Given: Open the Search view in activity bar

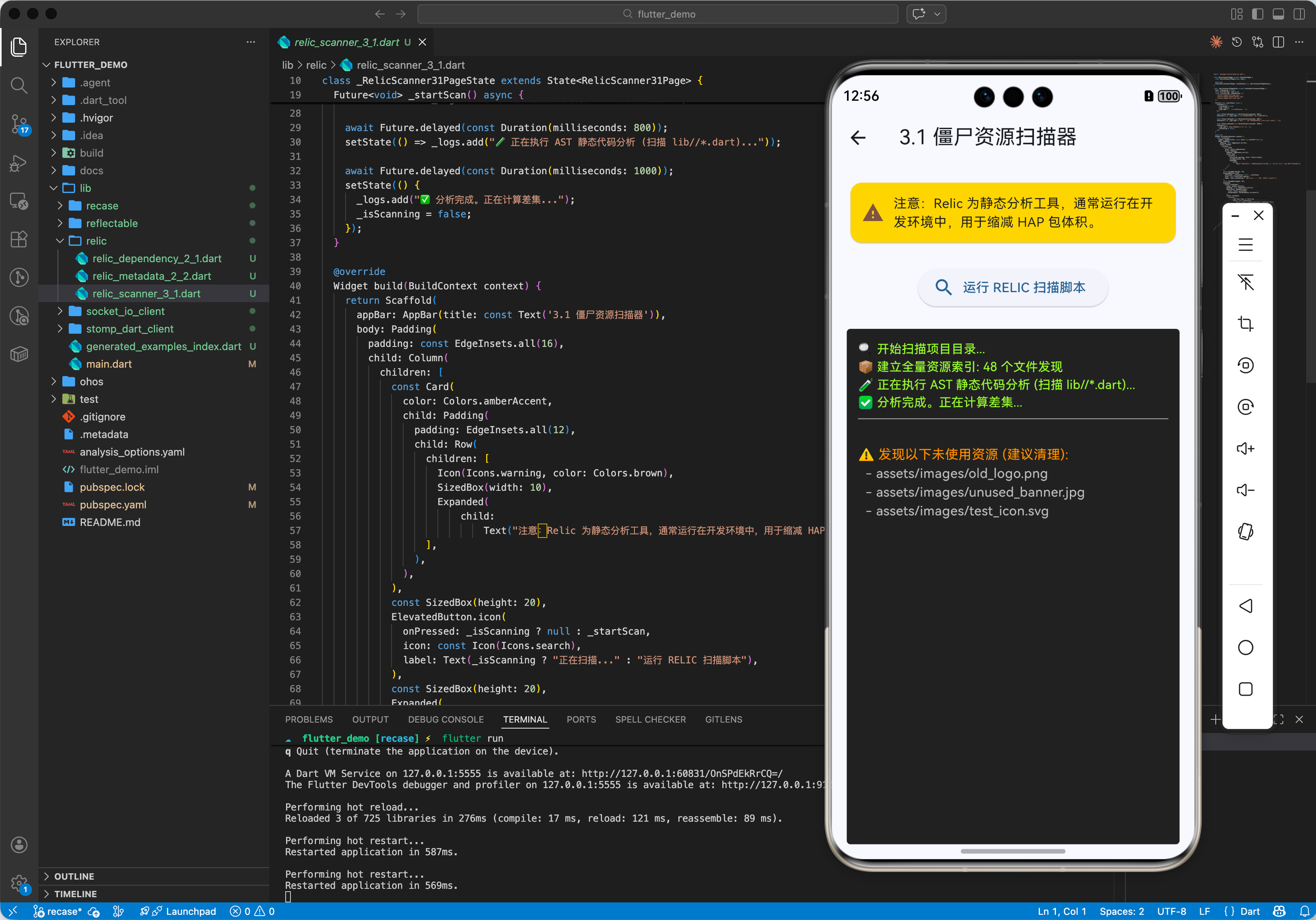Looking at the screenshot, I should 19,86.
